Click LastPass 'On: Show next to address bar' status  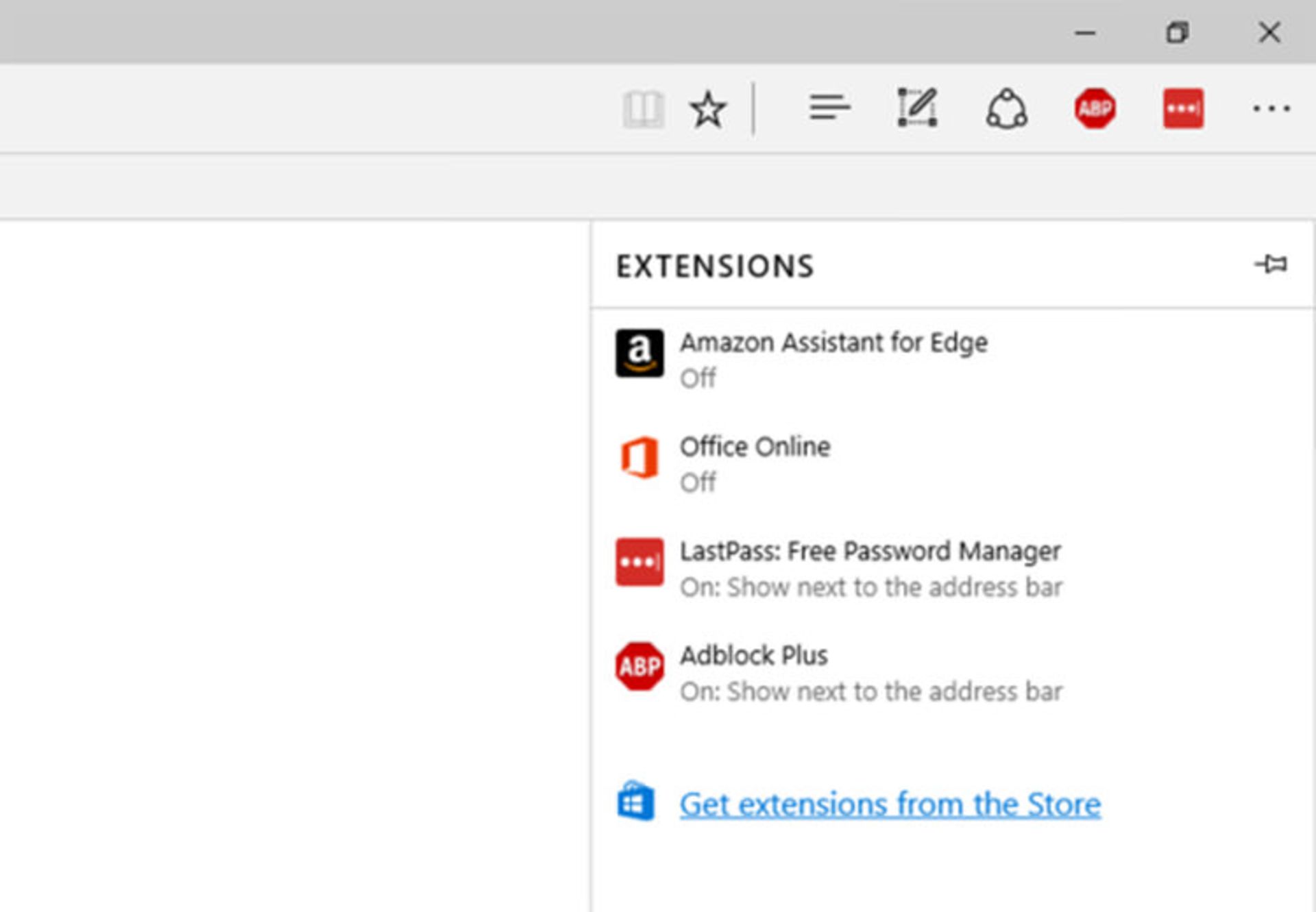pyautogui.click(x=871, y=587)
